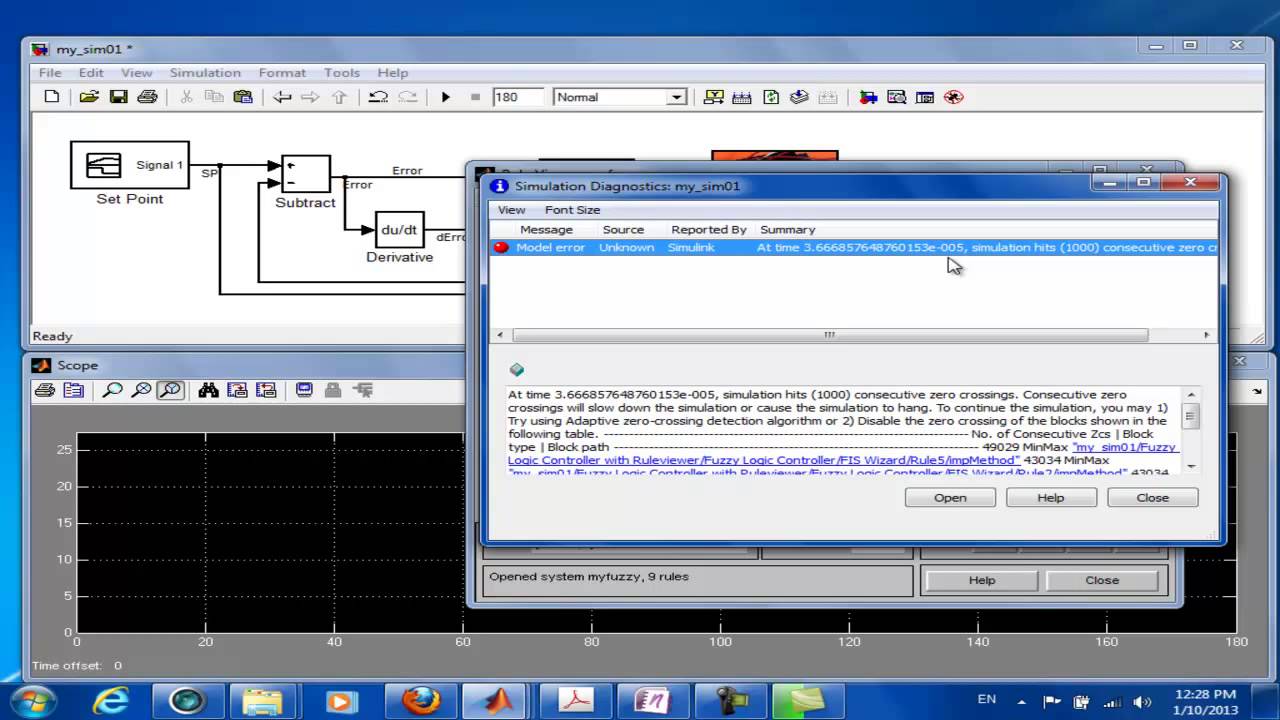Click small teal icon above error description
1280x720 pixels.
(516, 370)
